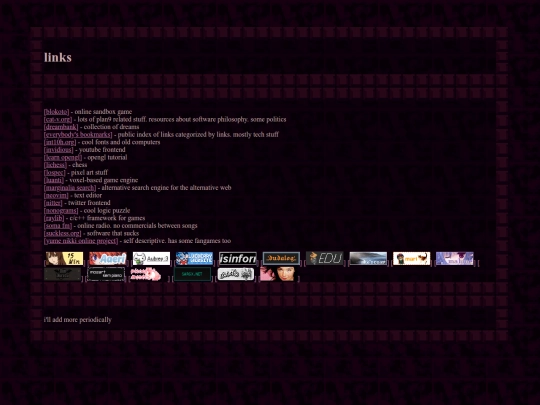
Task: Visit the nonograms link
Action: (x=61, y=210)
